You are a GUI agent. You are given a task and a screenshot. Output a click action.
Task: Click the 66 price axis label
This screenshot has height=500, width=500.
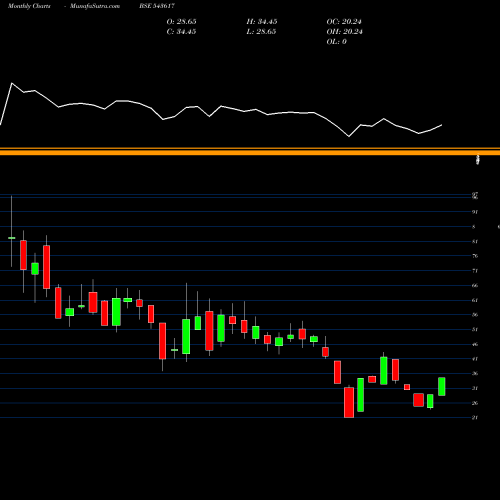[475, 285]
